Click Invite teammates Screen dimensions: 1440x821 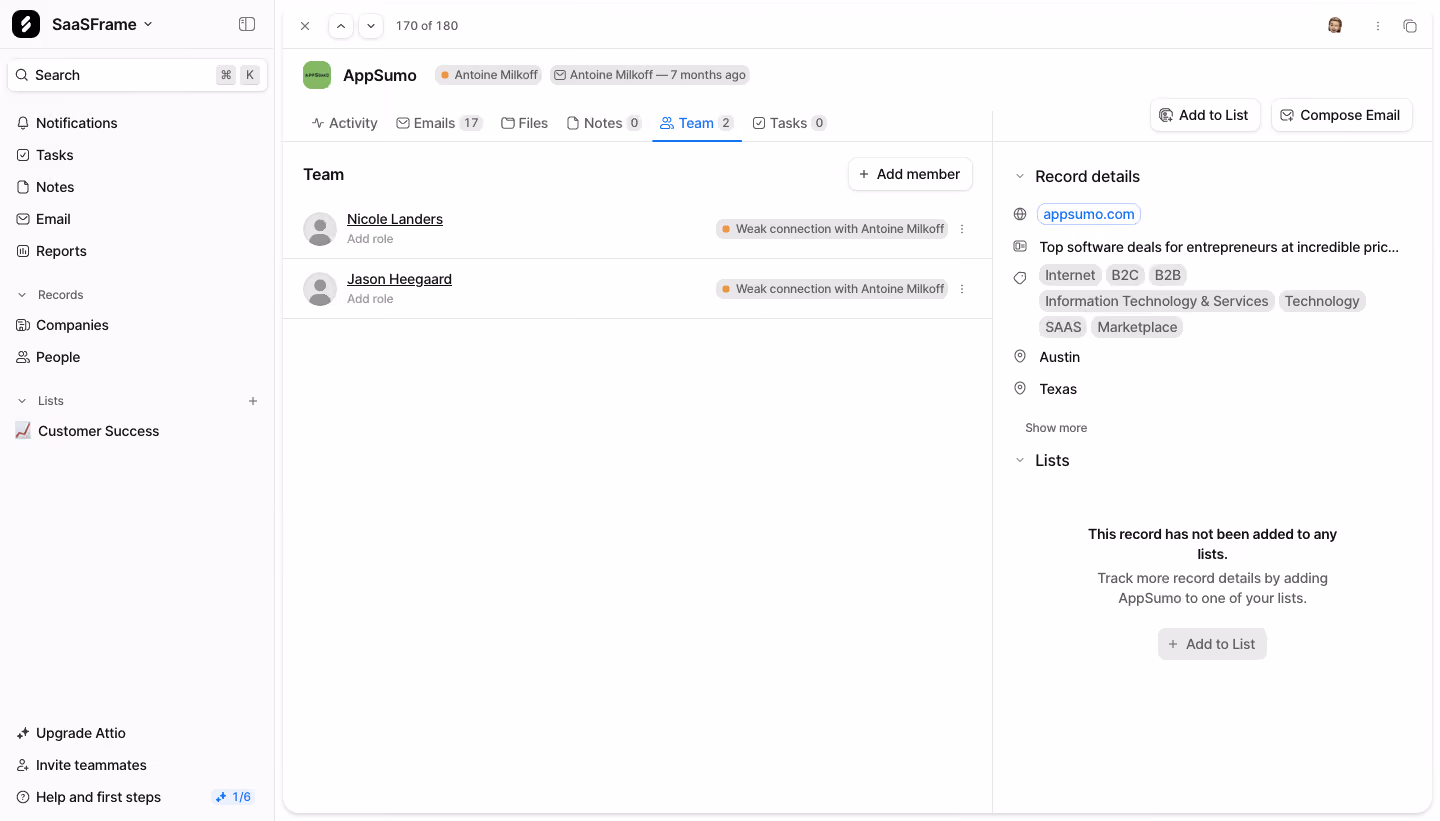(81, 765)
